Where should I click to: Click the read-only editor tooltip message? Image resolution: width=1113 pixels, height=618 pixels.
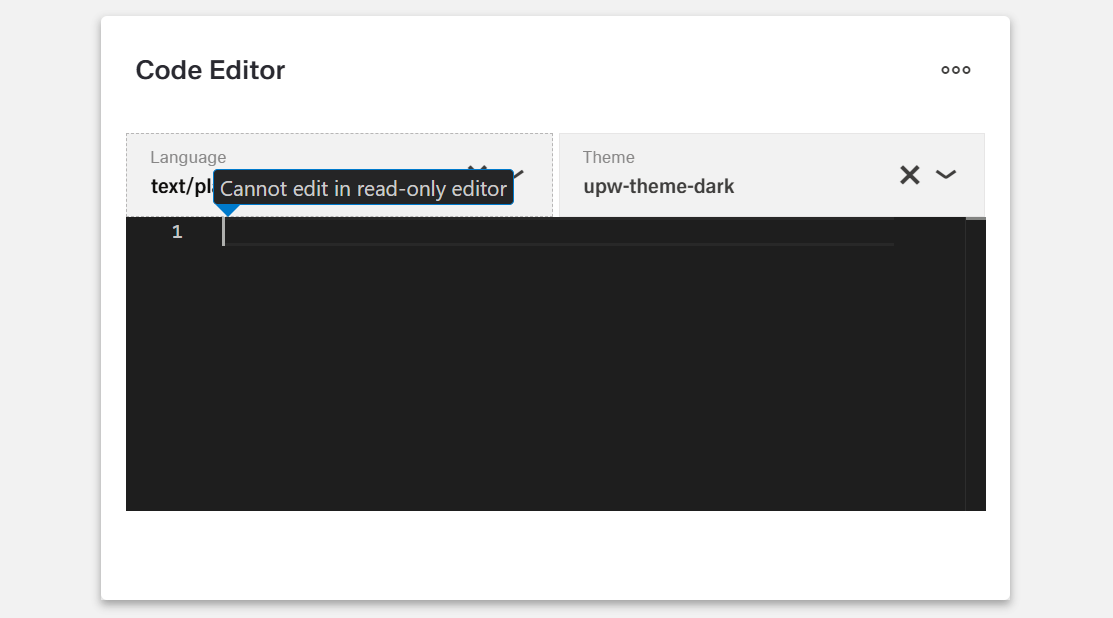coord(363,188)
